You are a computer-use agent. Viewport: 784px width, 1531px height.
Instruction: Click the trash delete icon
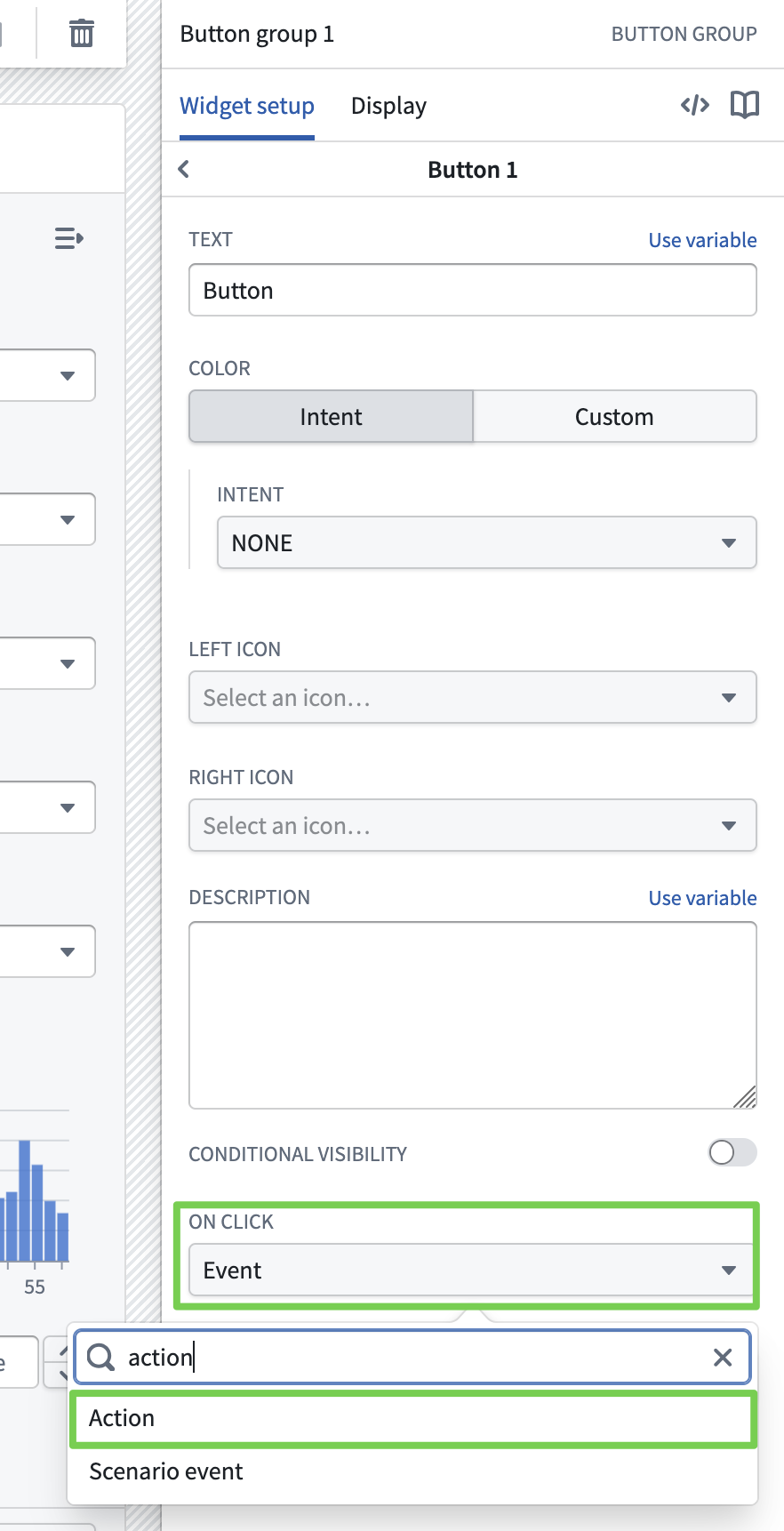[82, 34]
